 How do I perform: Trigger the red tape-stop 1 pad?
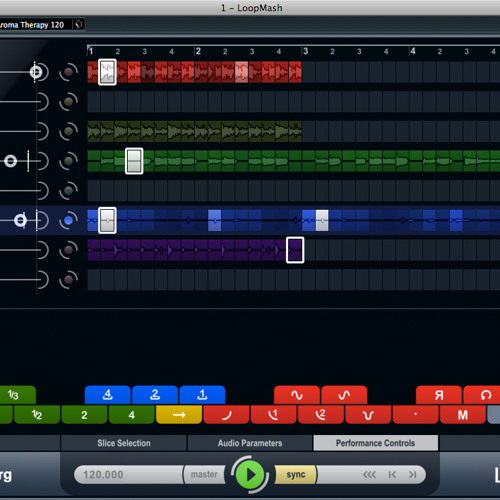[274, 415]
